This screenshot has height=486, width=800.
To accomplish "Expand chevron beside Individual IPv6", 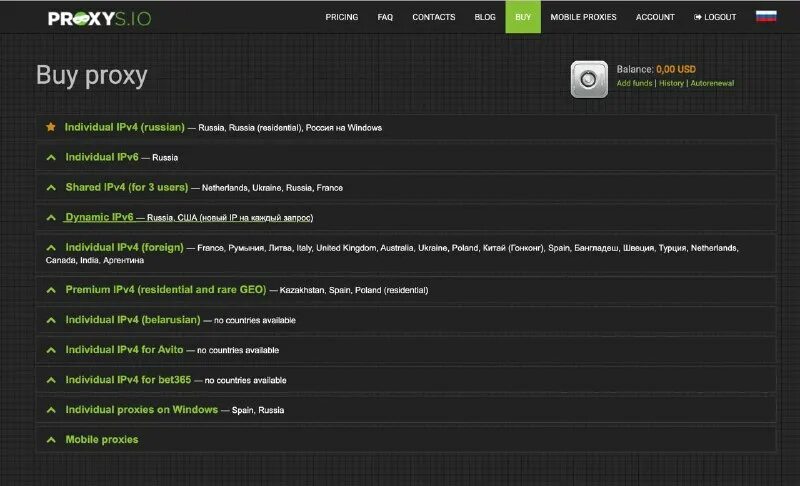I will [51, 158].
